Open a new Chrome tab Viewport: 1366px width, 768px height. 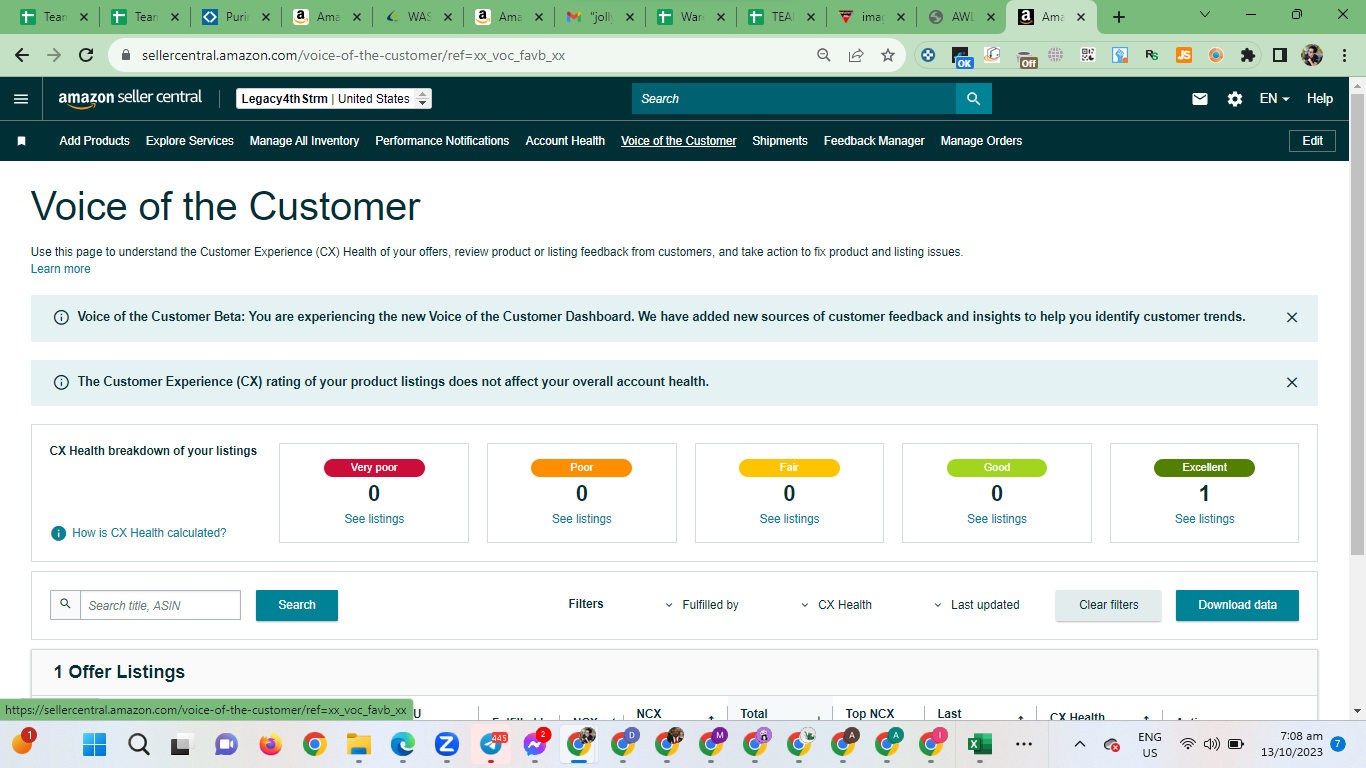1119,17
